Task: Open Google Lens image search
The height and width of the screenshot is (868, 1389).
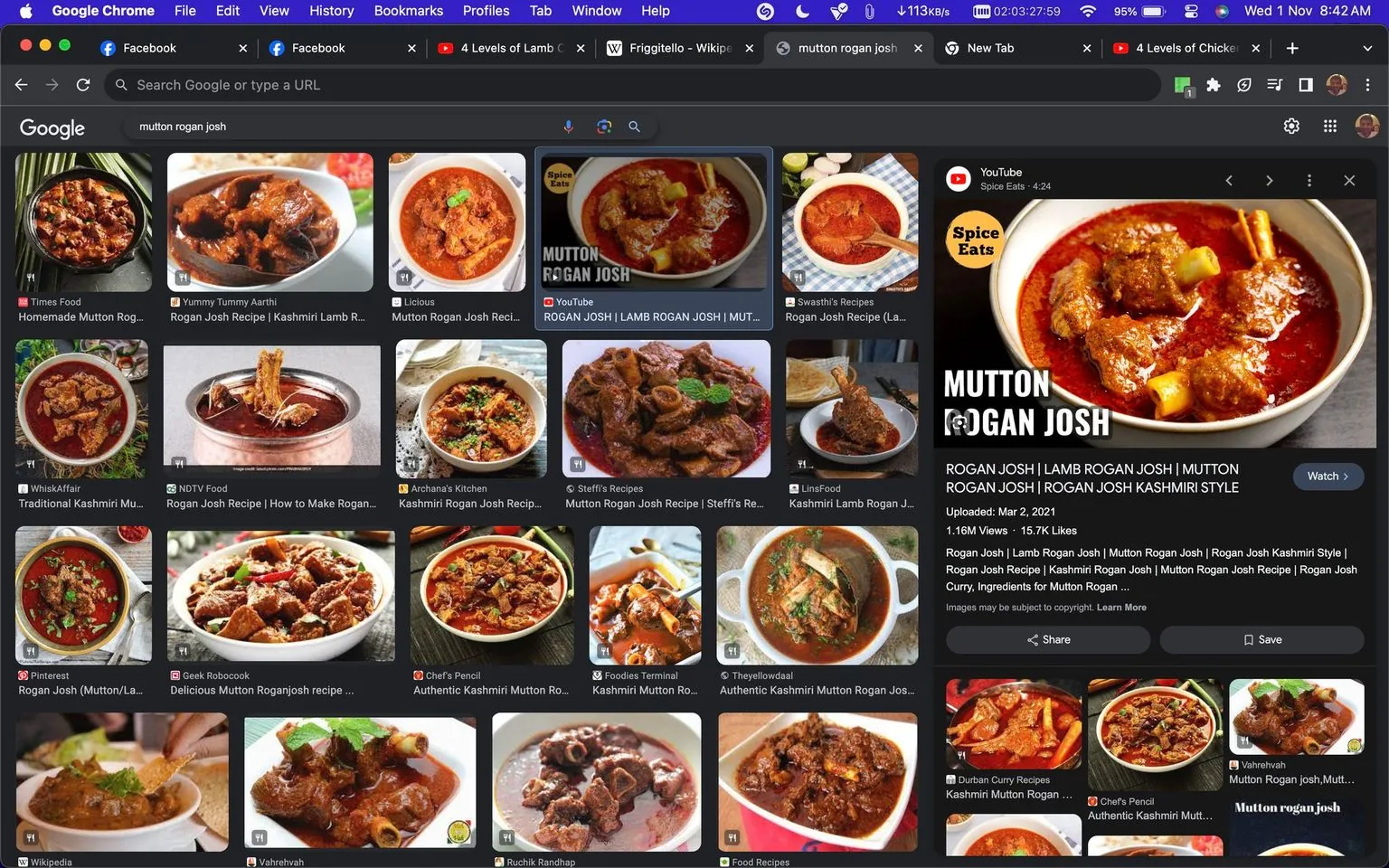Action: click(x=603, y=127)
